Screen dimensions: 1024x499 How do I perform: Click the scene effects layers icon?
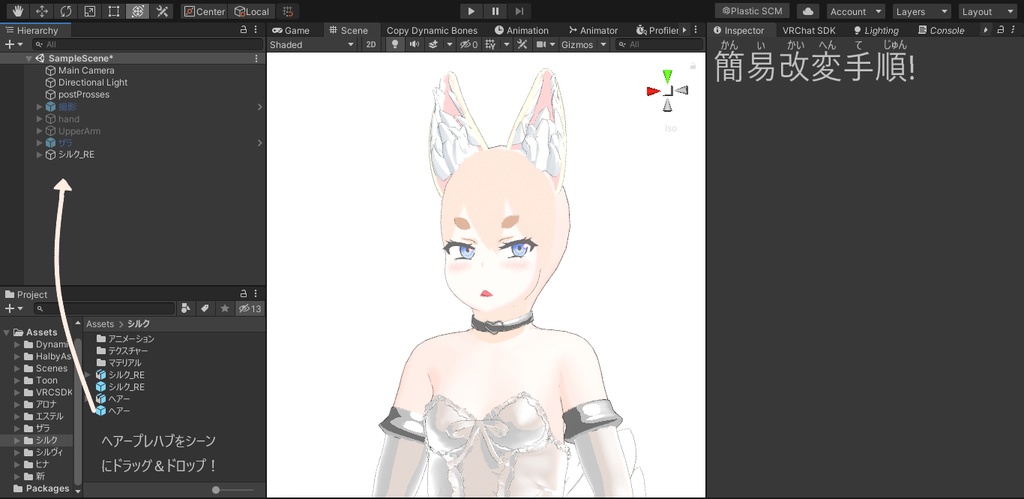pos(432,44)
